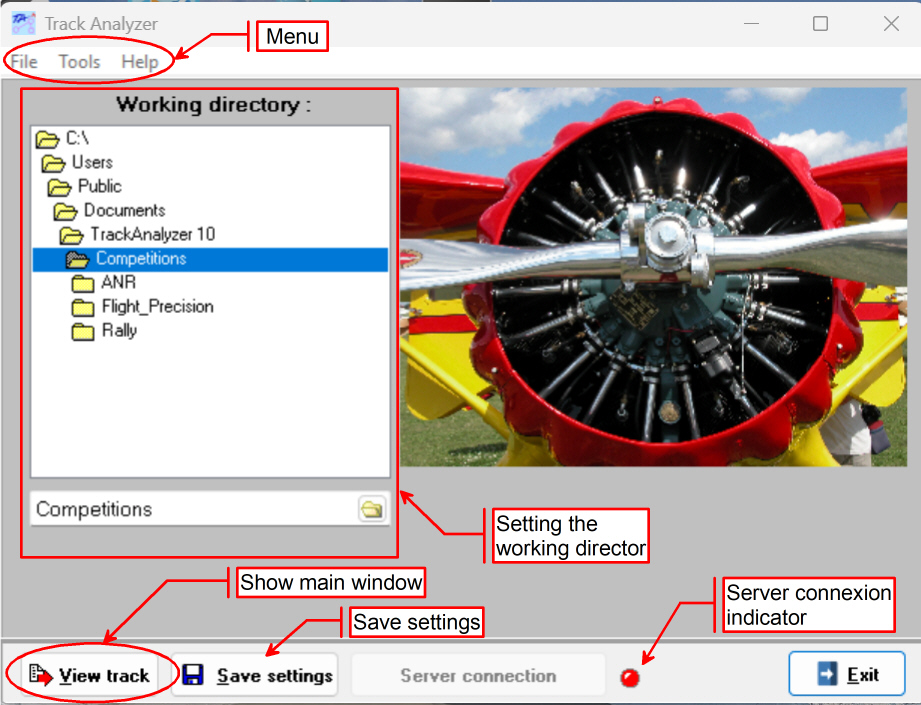This screenshot has height=705, width=921.
Task: Click the browse folder icon beside Competitions field
Action: pyautogui.click(x=371, y=509)
